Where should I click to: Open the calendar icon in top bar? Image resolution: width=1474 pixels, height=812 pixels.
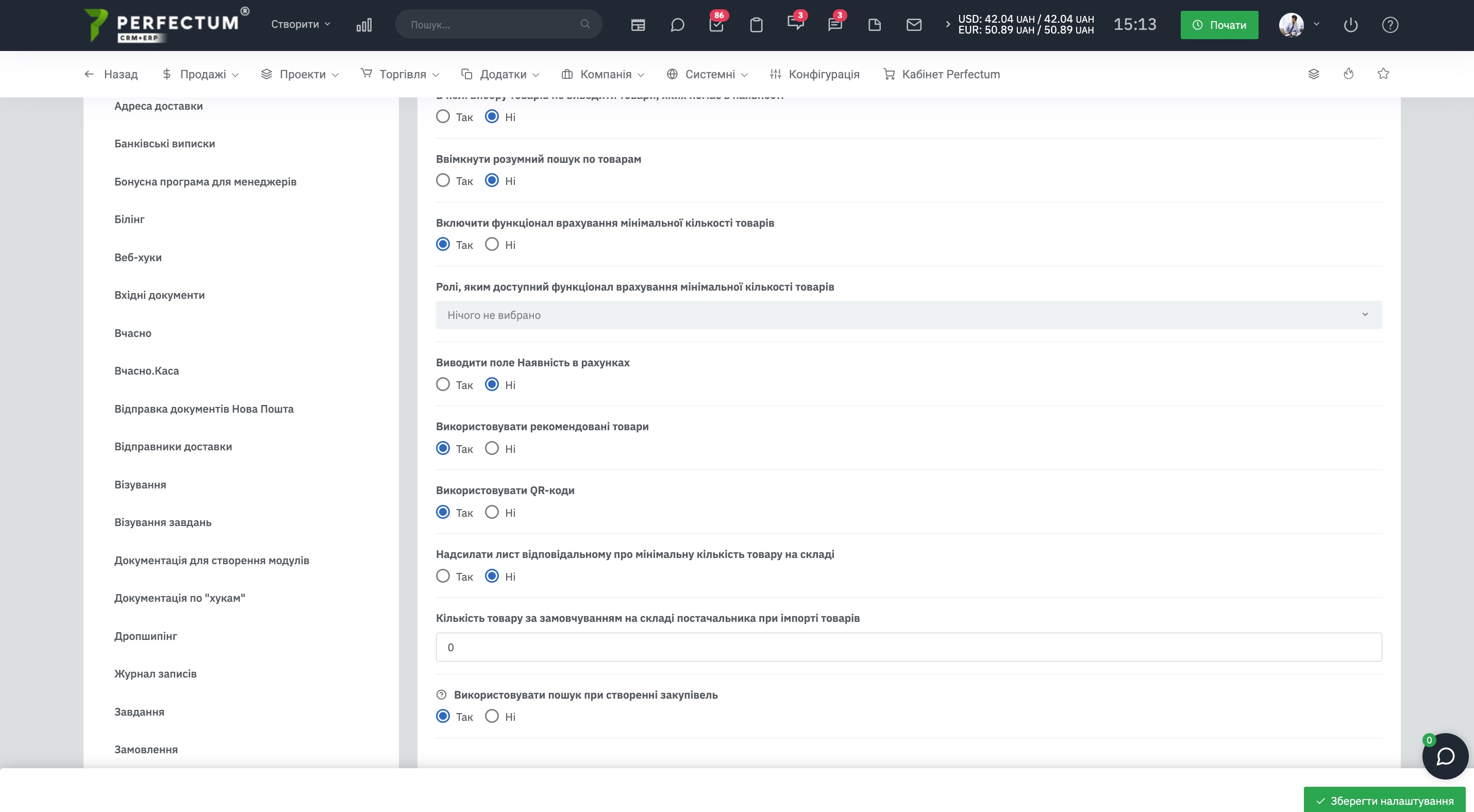(x=638, y=25)
